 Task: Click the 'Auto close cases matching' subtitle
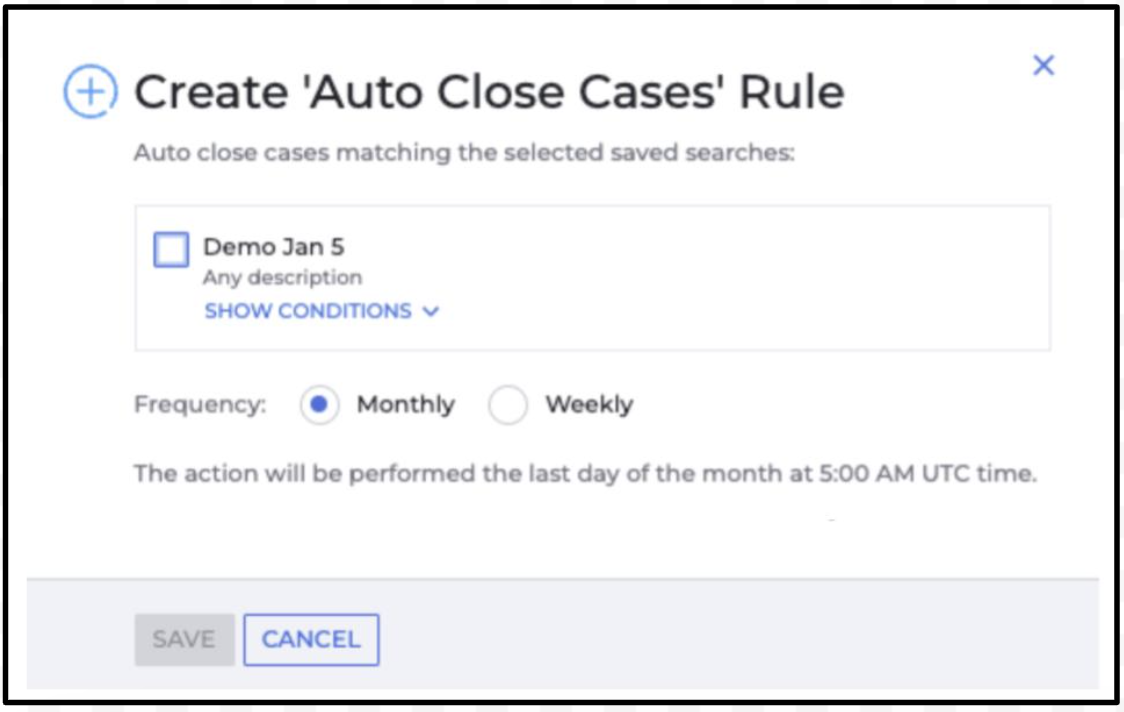pos(465,153)
